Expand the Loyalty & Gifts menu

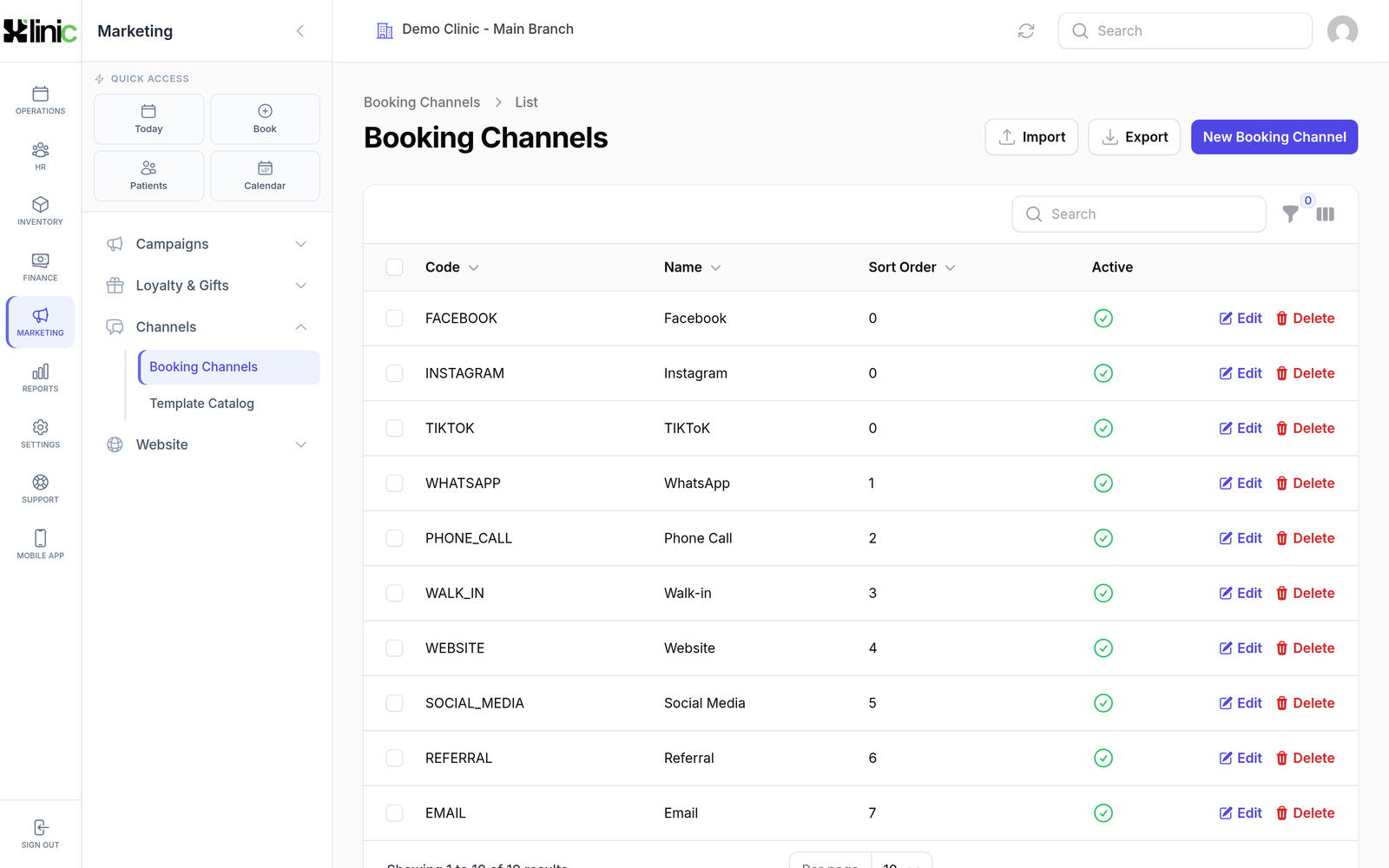(x=207, y=286)
